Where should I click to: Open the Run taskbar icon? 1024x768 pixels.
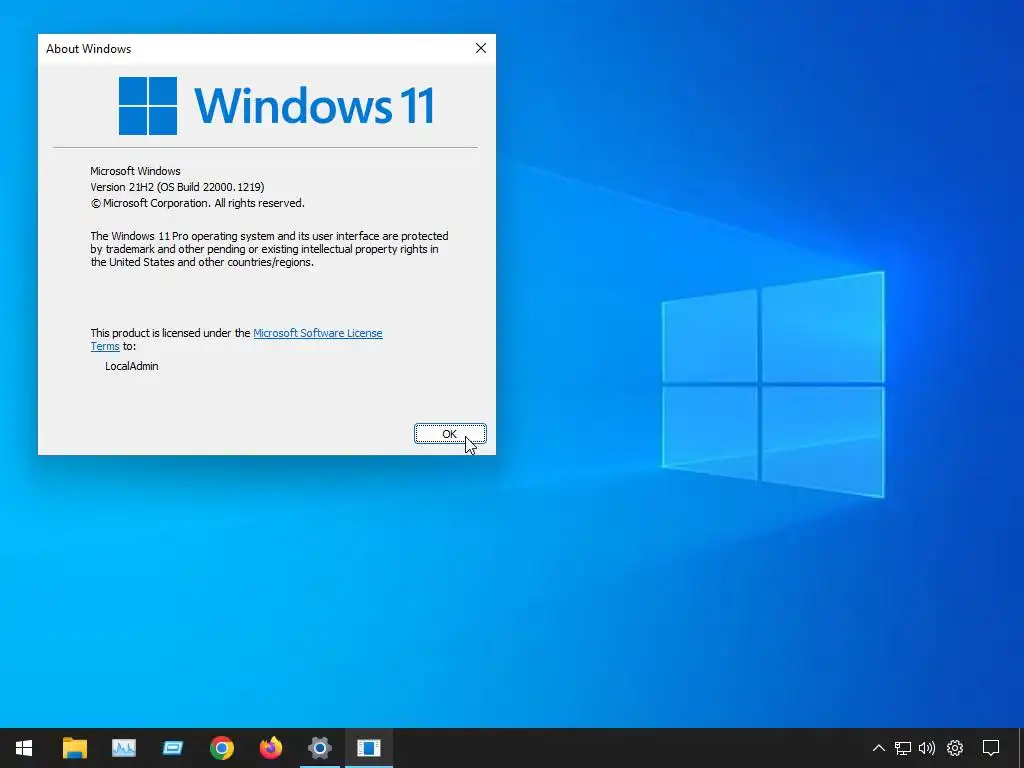(172, 748)
